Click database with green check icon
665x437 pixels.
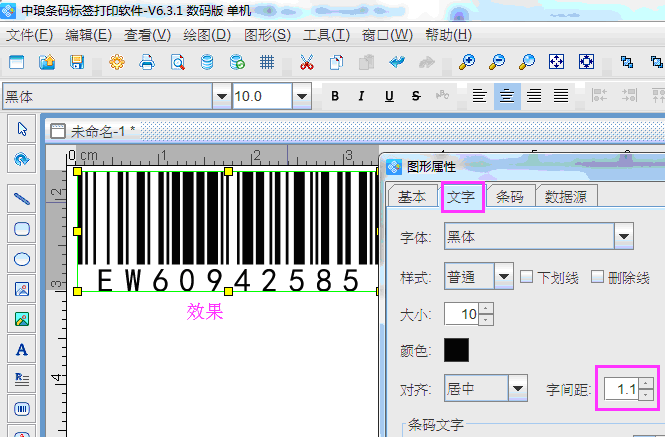tap(237, 62)
